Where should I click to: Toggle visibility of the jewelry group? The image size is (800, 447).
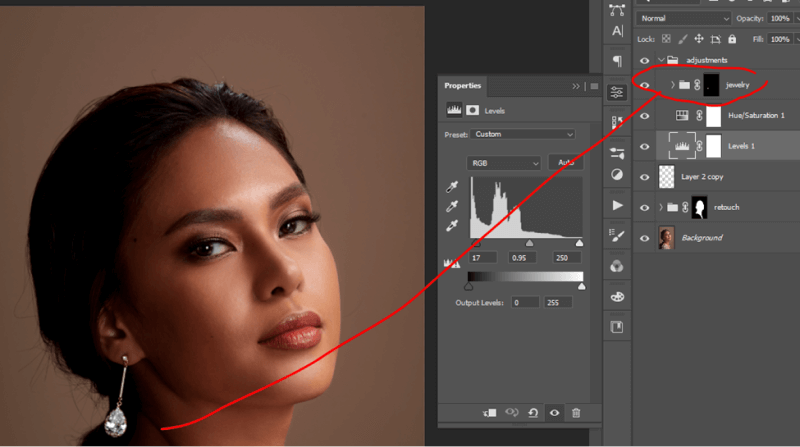click(x=645, y=86)
